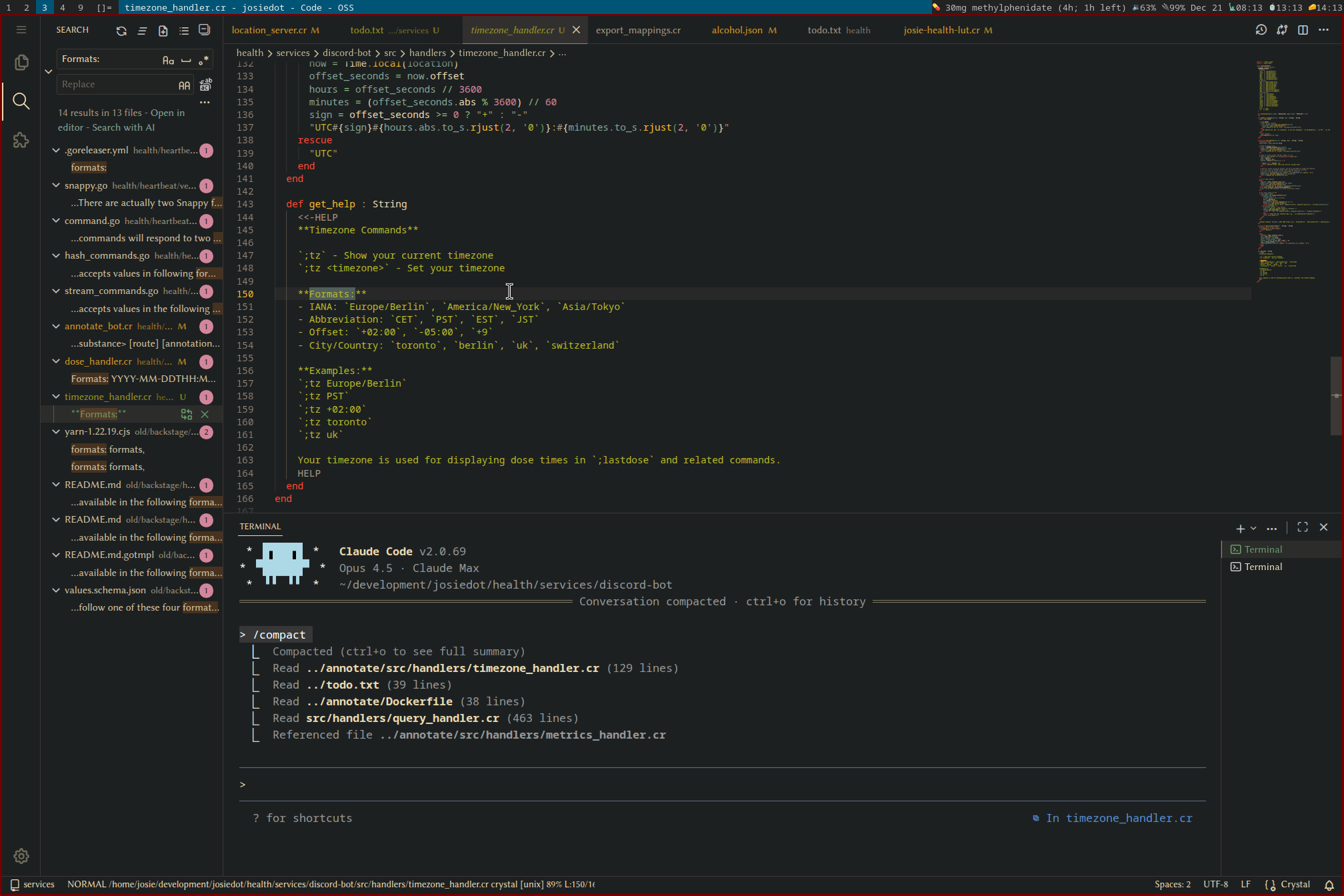Screen dimensions: 1344x896
Task: Switch to the export_mappings.cr tab
Action: (x=638, y=30)
